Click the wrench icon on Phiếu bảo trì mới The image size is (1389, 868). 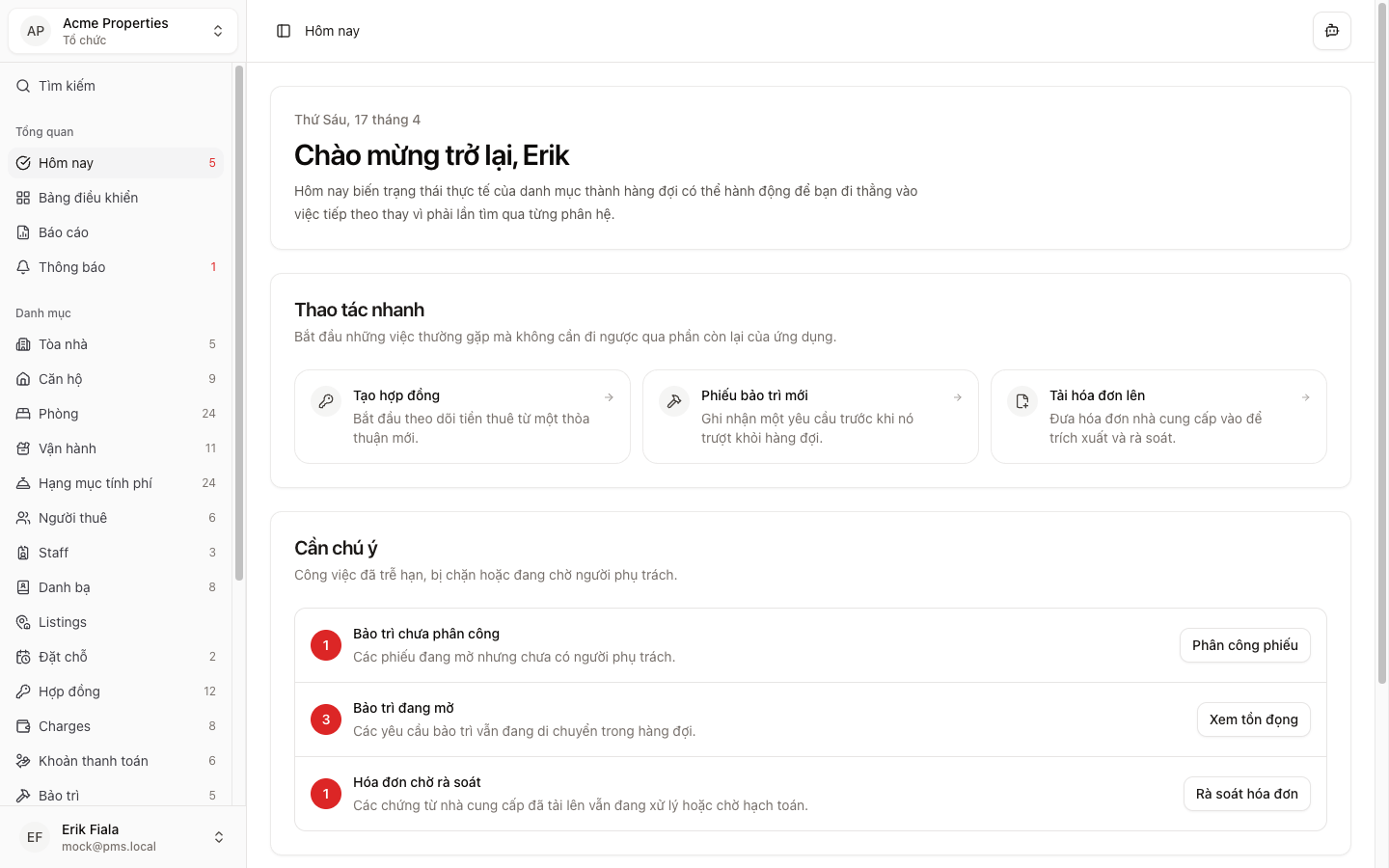(x=675, y=401)
